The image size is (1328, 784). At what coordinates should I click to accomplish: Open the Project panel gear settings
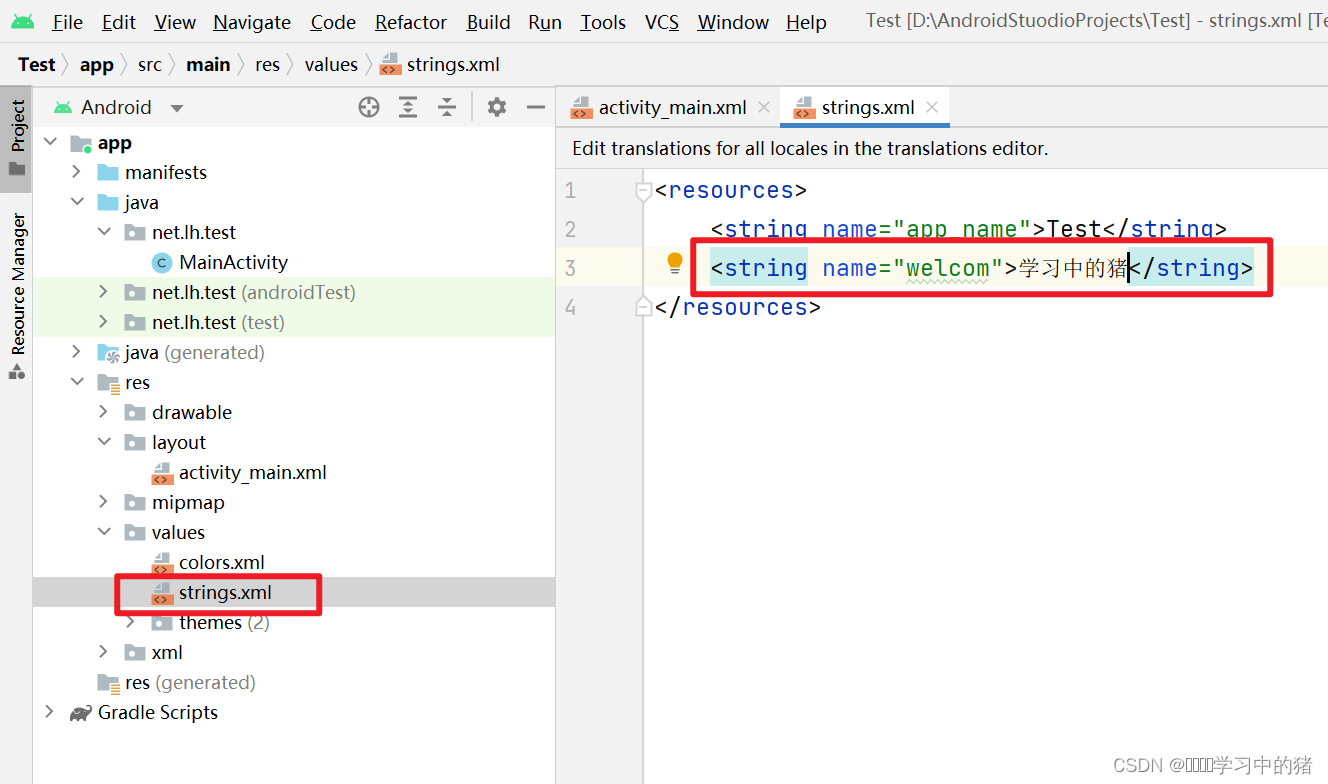tap(497, 107)
